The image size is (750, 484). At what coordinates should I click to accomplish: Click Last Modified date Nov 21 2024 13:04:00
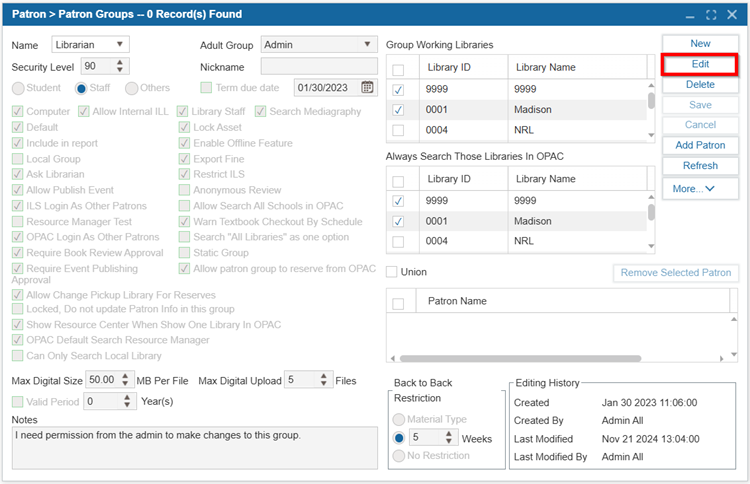point(650,439)
